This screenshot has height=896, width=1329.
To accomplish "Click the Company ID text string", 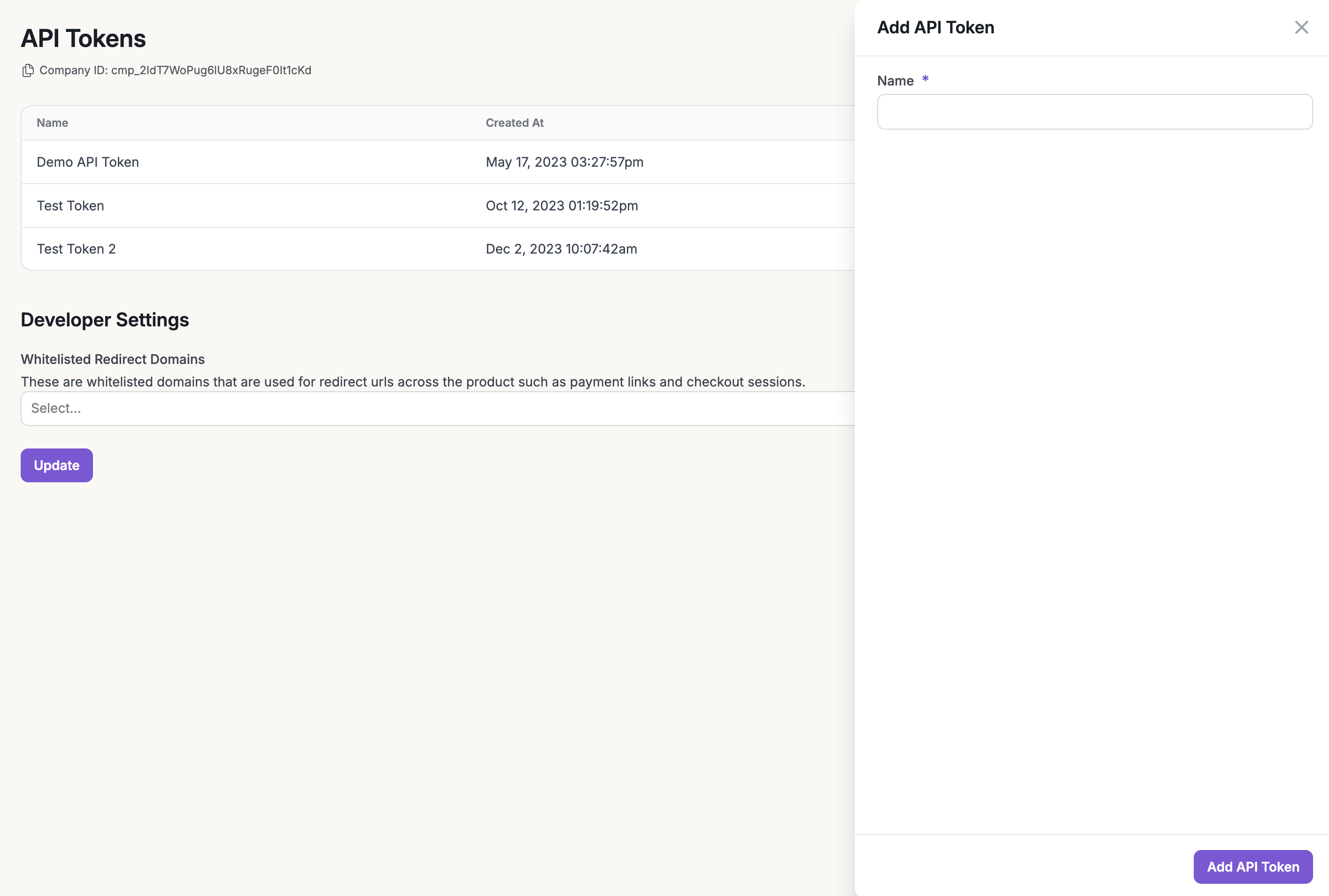I will click(x=175, y=70).
